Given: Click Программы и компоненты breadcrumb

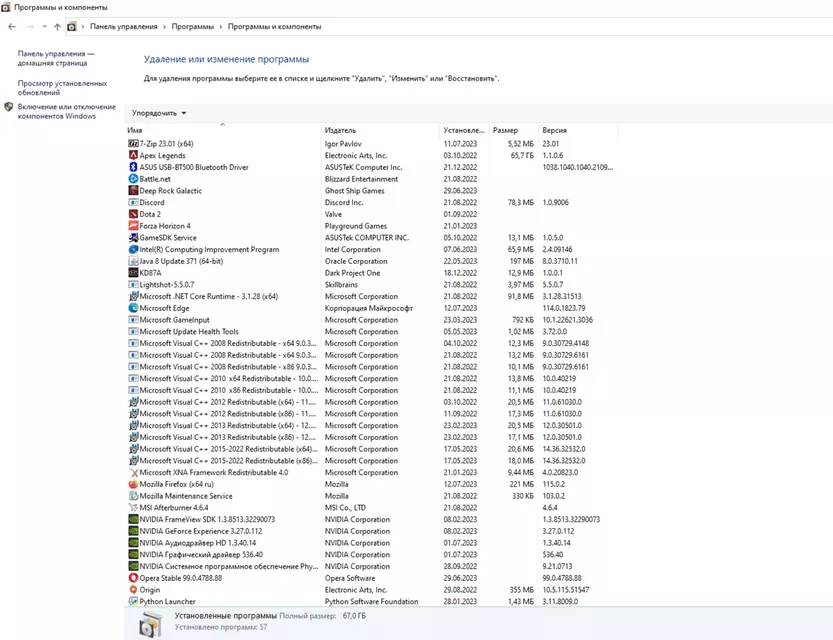Looking at the screenshot, I should pyautogui.click(x=274, y=27).
